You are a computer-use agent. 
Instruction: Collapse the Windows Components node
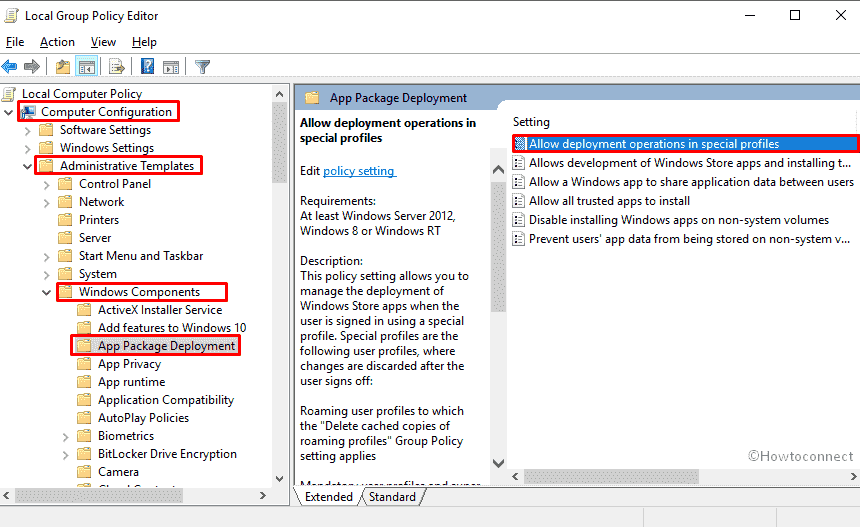click(x=47, y=292)
